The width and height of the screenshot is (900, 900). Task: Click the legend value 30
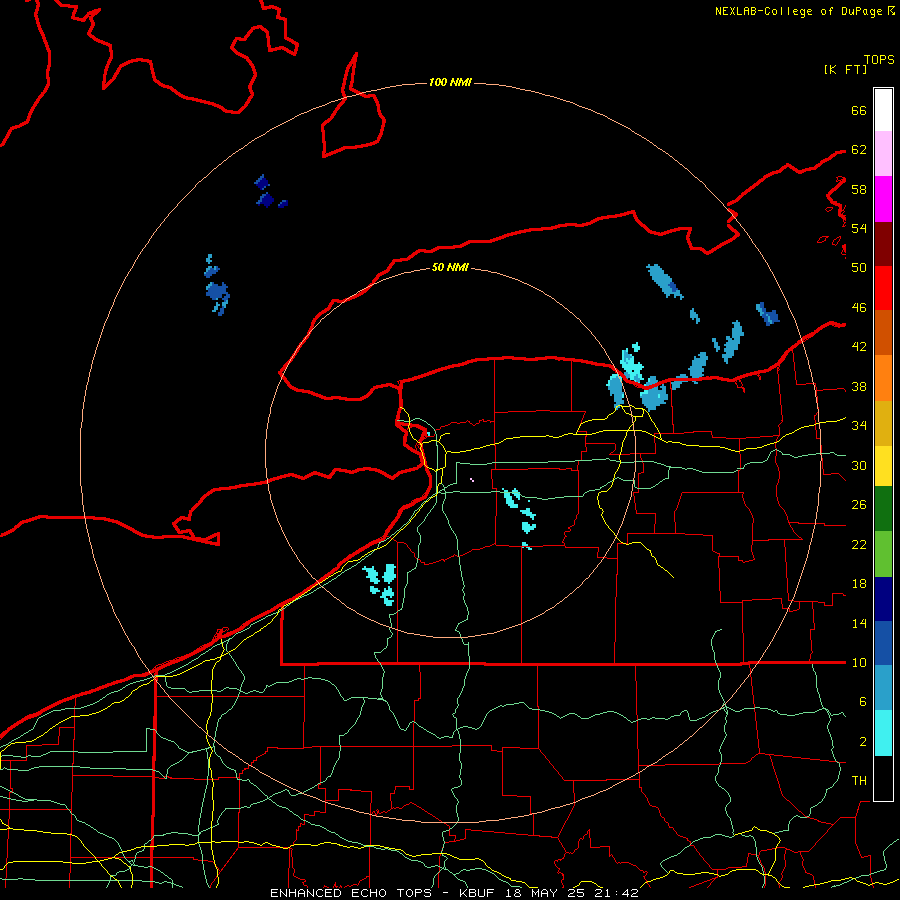(x=859, y=465)
